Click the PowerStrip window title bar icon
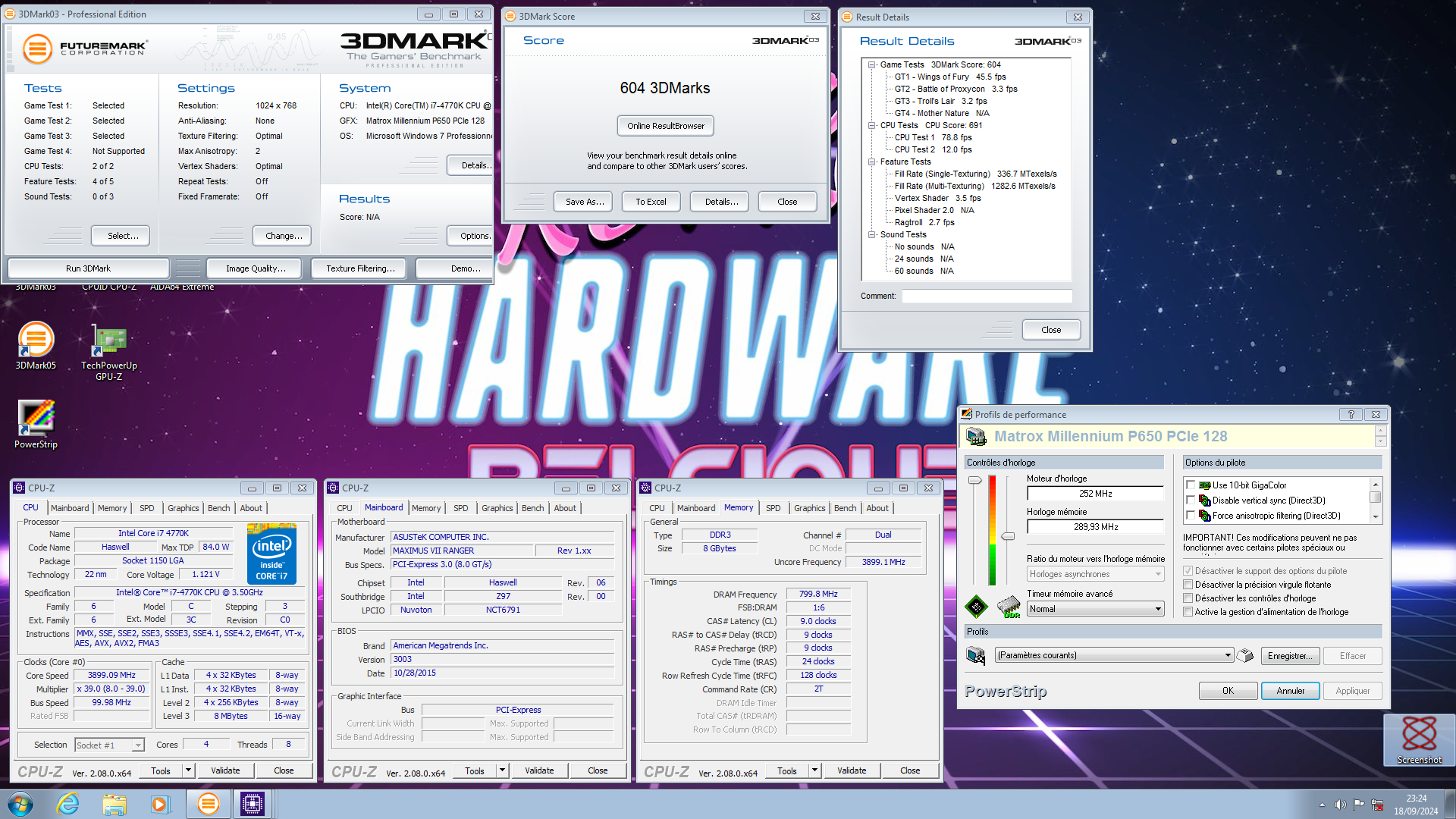Viewport: 1456px width, 819px height. click(967, 414)
